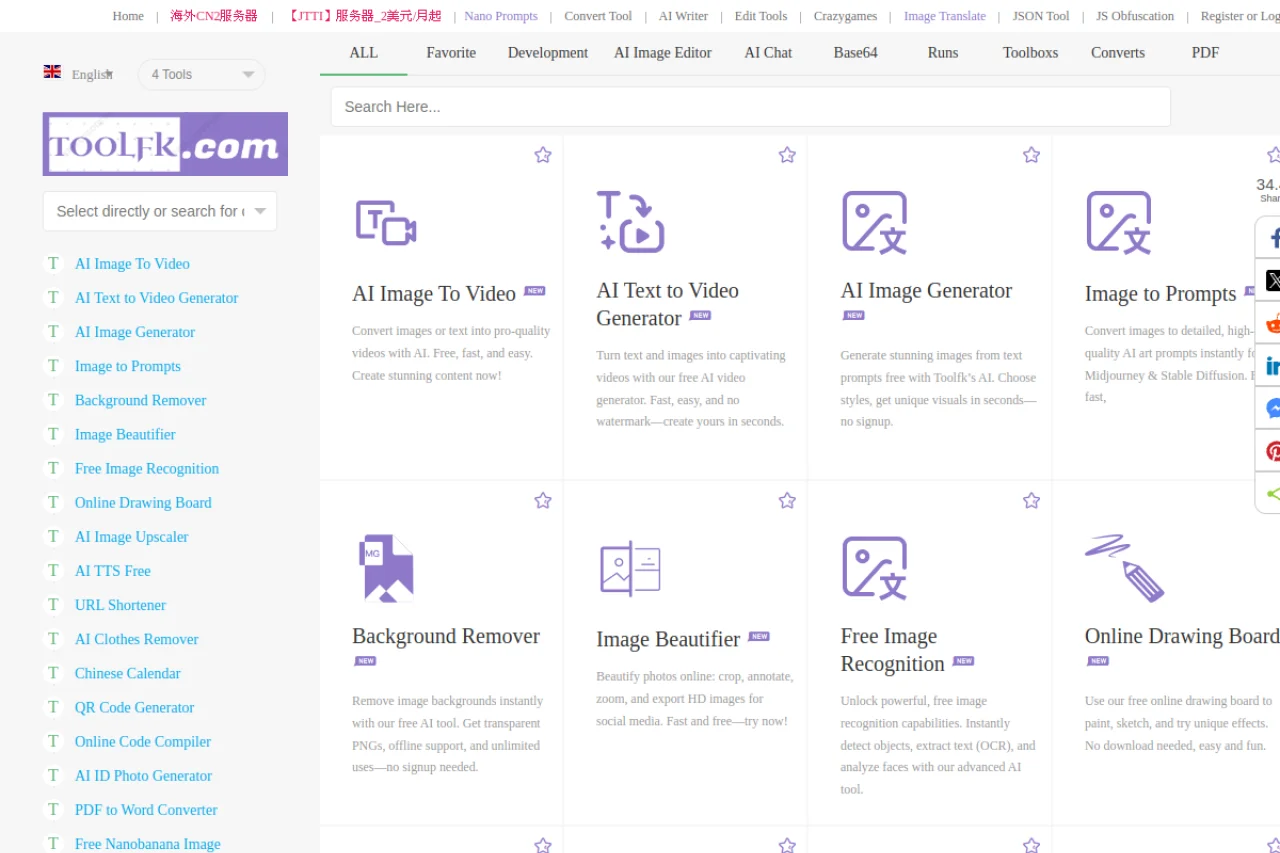Open sidebar link AI Image To Video
The width and height of the screenshot is (1280, 853).
point(132,264)
